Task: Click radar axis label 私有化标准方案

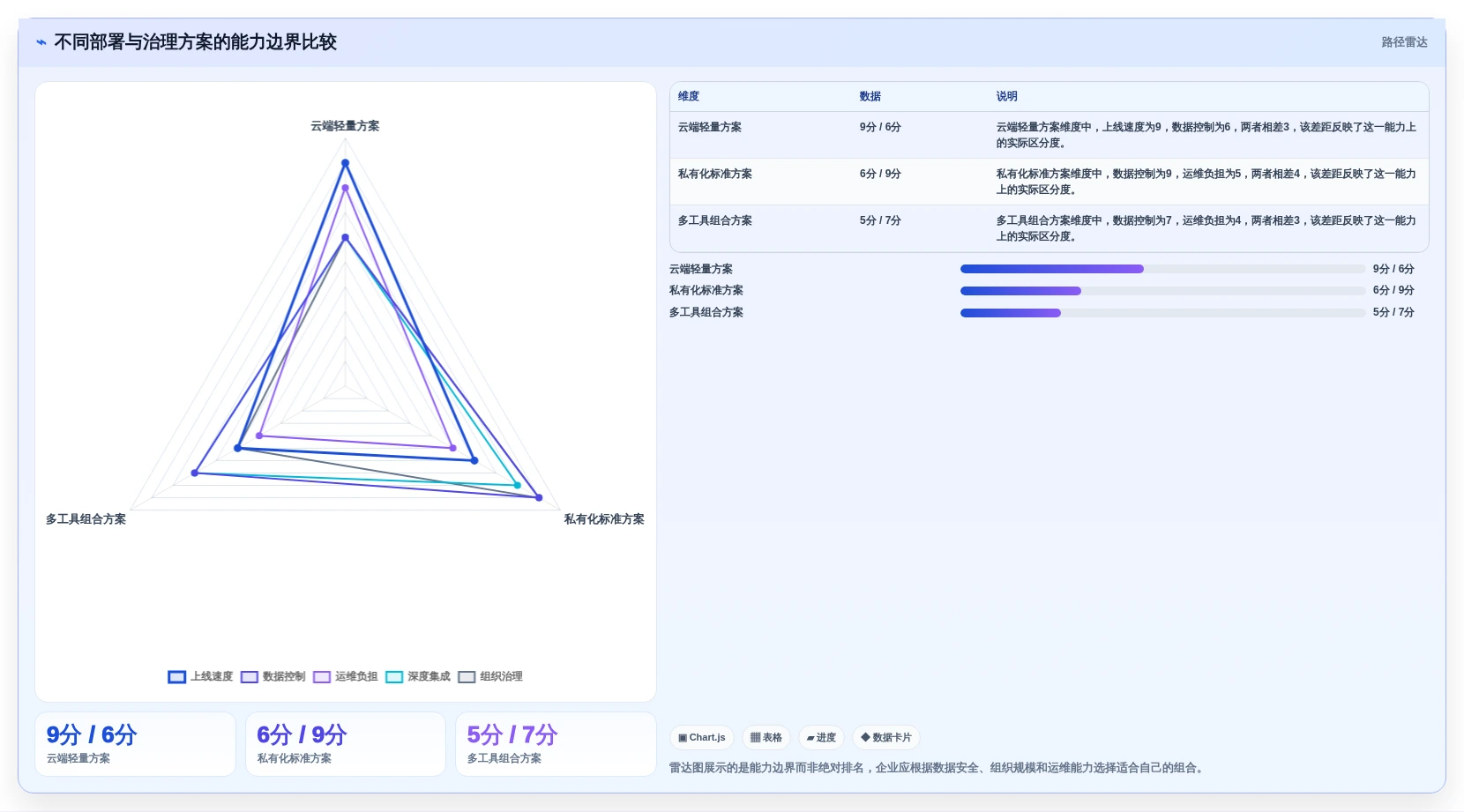Action: [604, 519]
